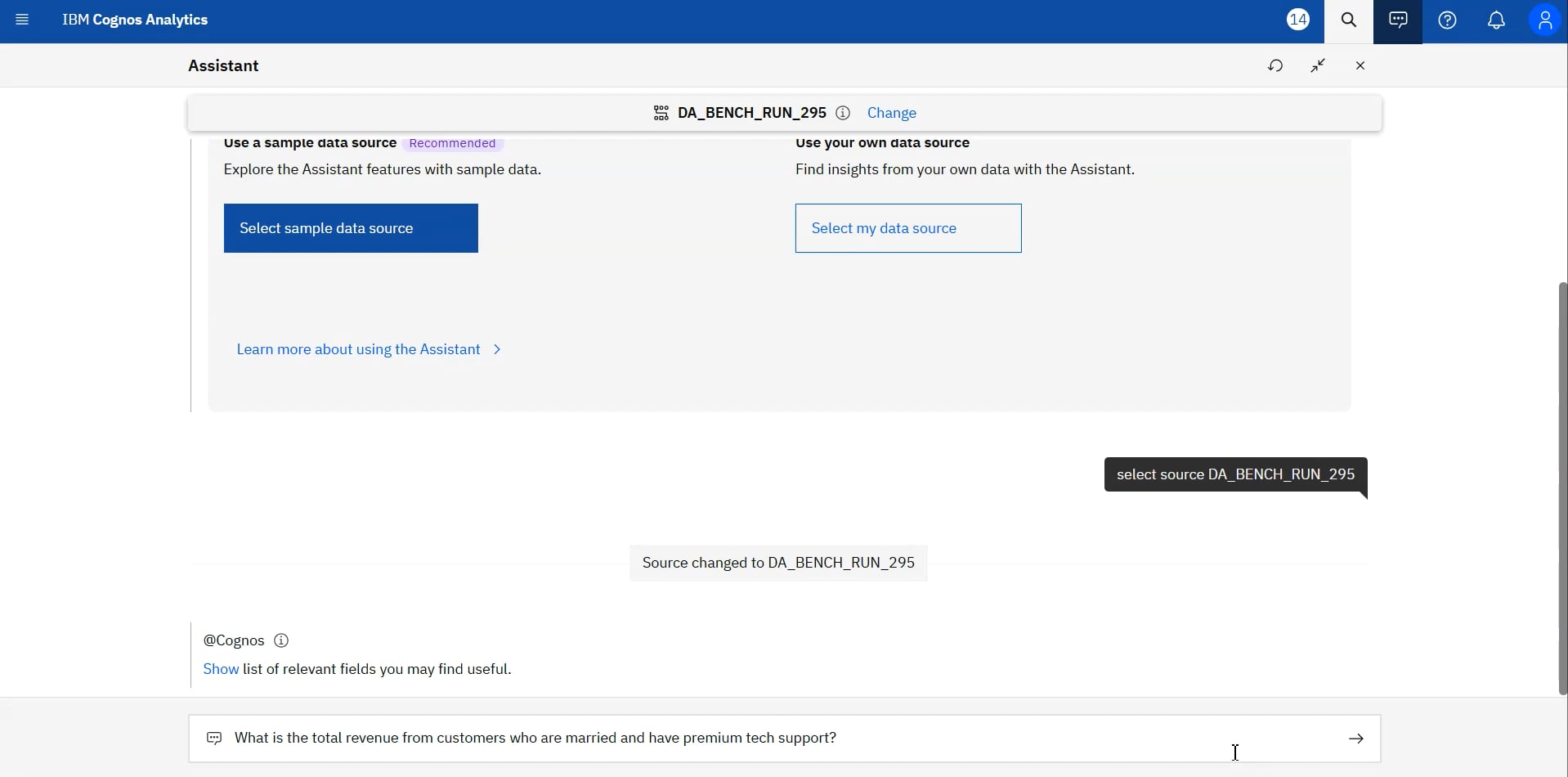Toggle the Assistant chat icon
The height and width of the screenshot is (777, 1568).
[1398, 20]
